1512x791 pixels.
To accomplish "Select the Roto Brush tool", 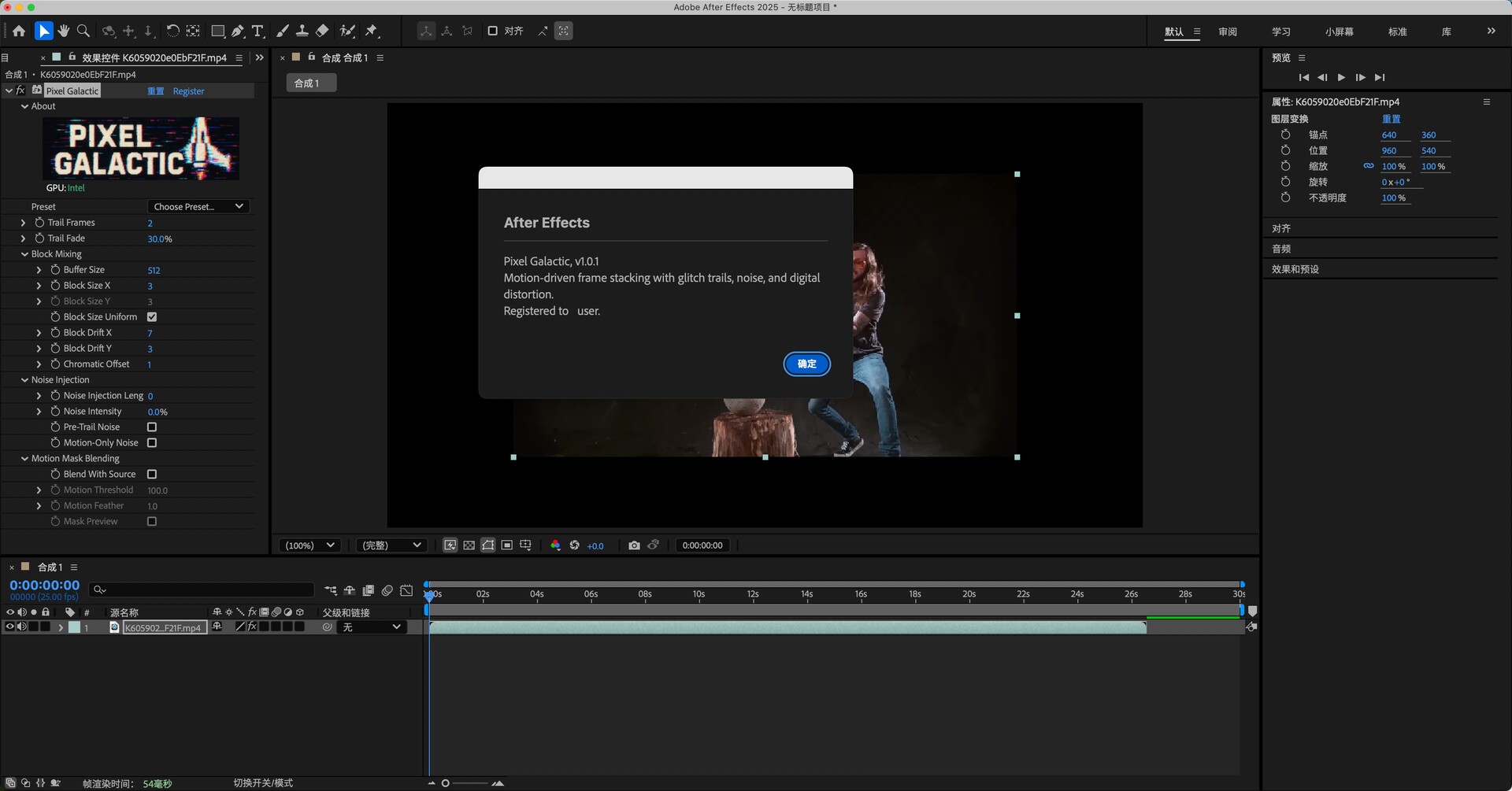I will [347, 31].
